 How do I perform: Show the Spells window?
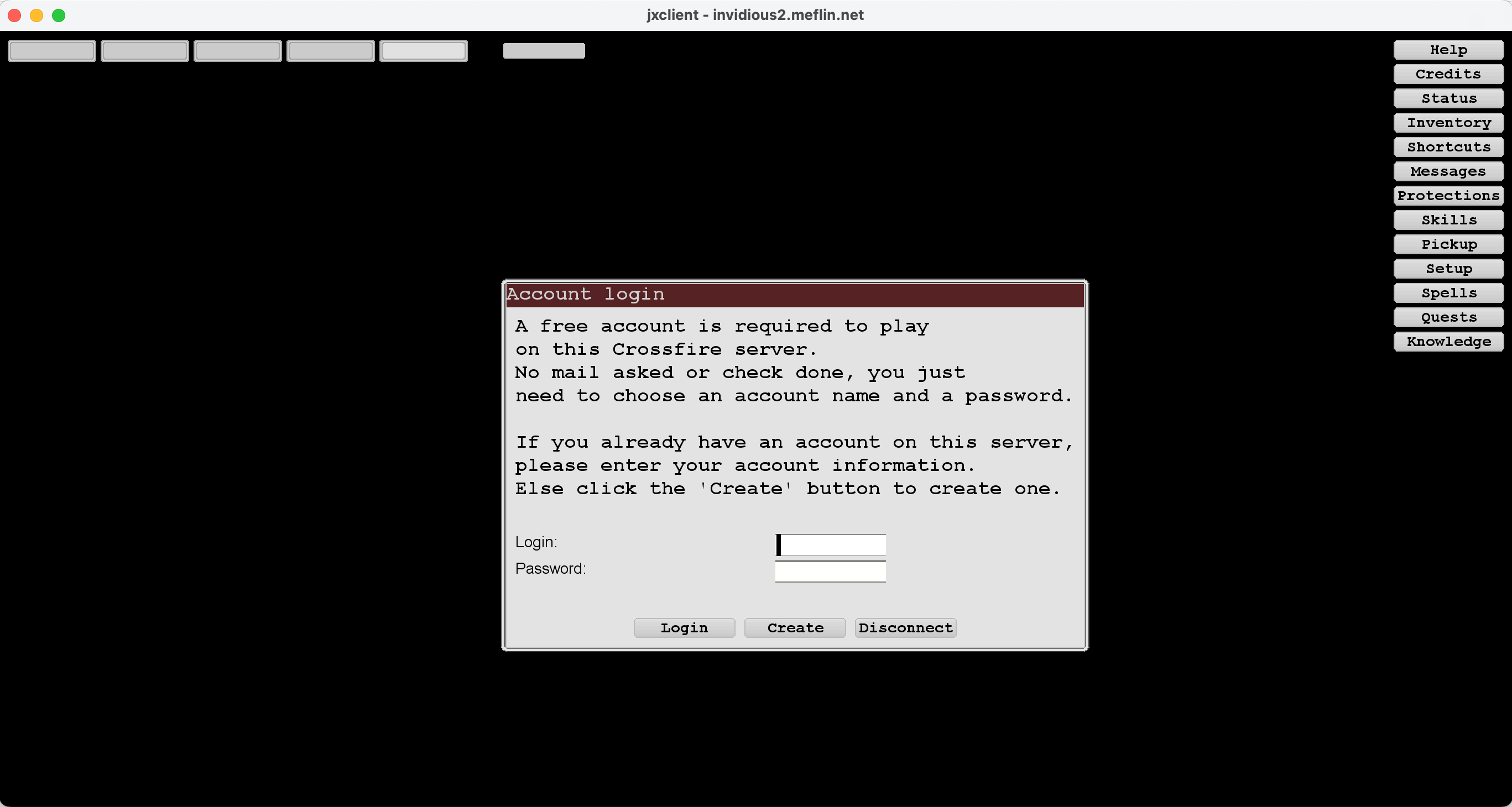pos(1448,294)
